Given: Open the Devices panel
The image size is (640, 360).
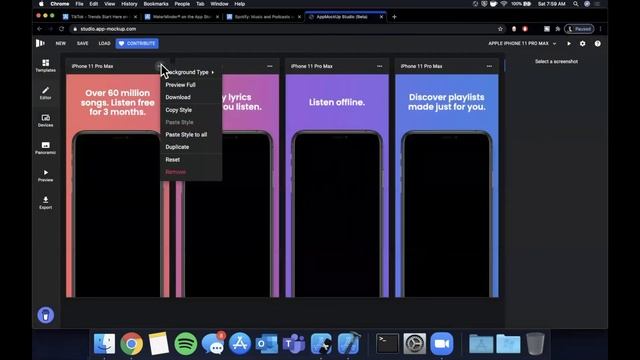Looking at the screenshot, I should [x=45, y=120].
